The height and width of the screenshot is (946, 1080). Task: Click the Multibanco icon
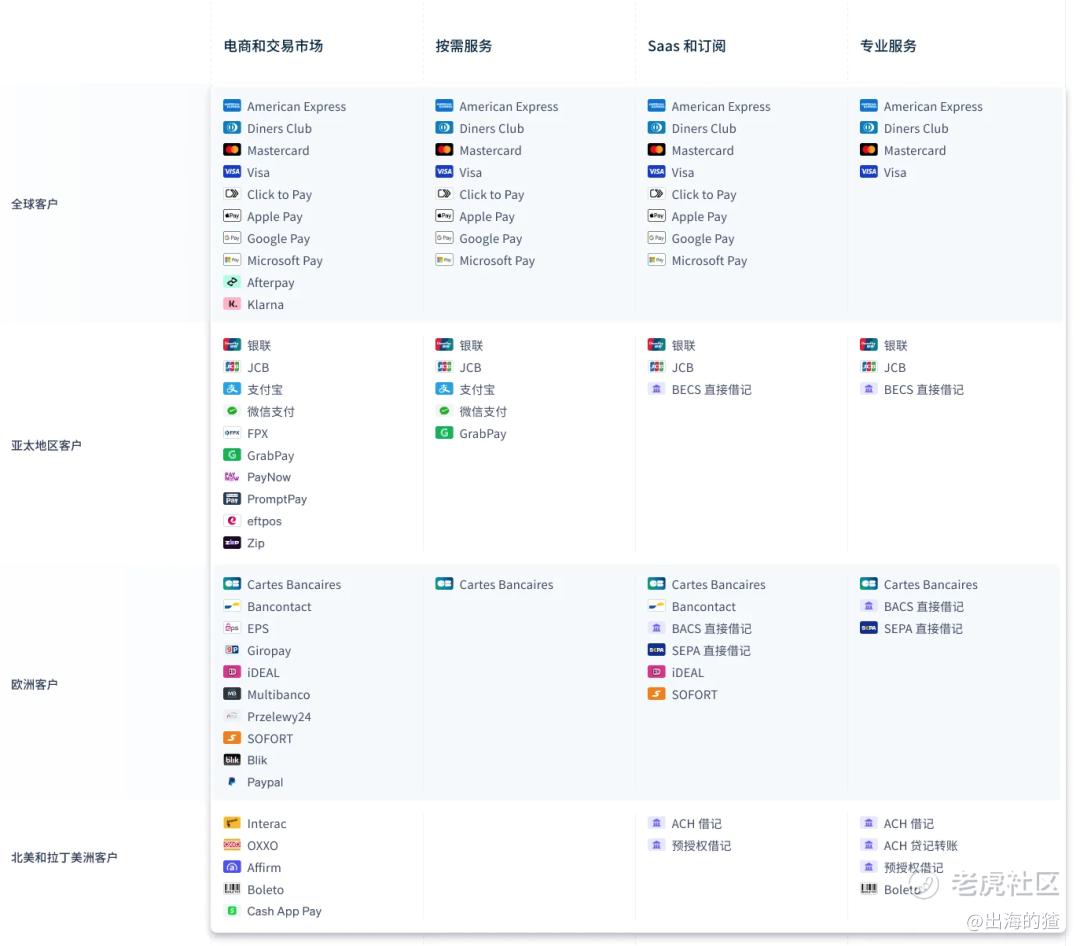pyautogui.click(x=232, y=695)
